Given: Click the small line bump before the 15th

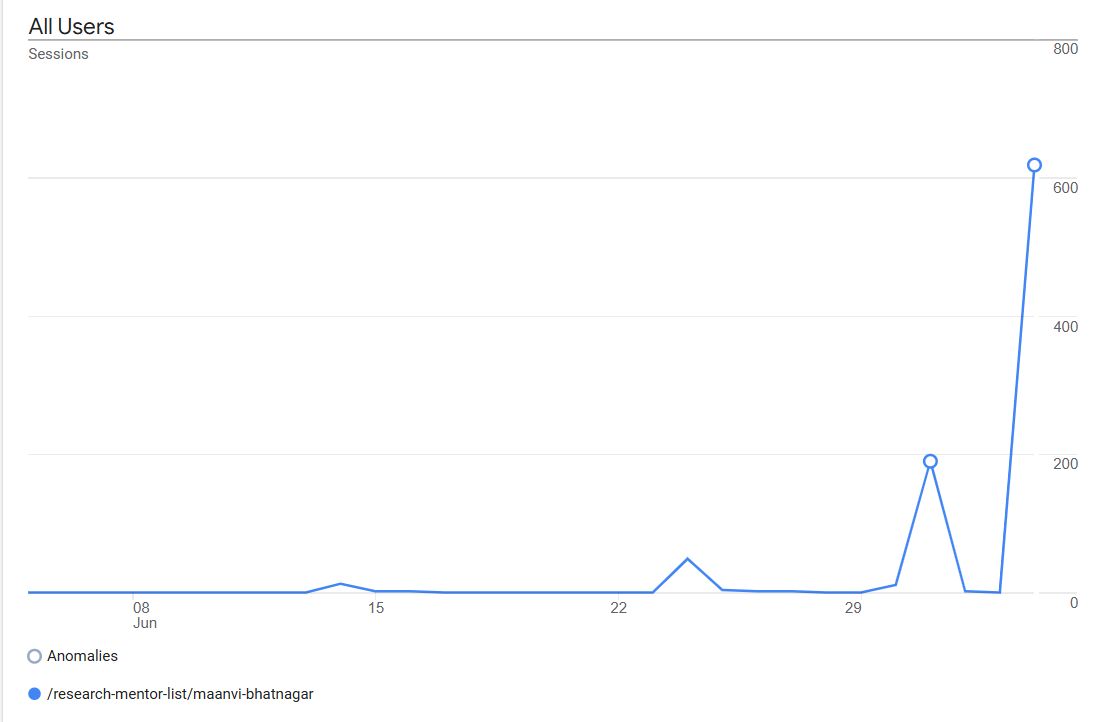Looking at the screenshot, I should (x=341, y=583).
